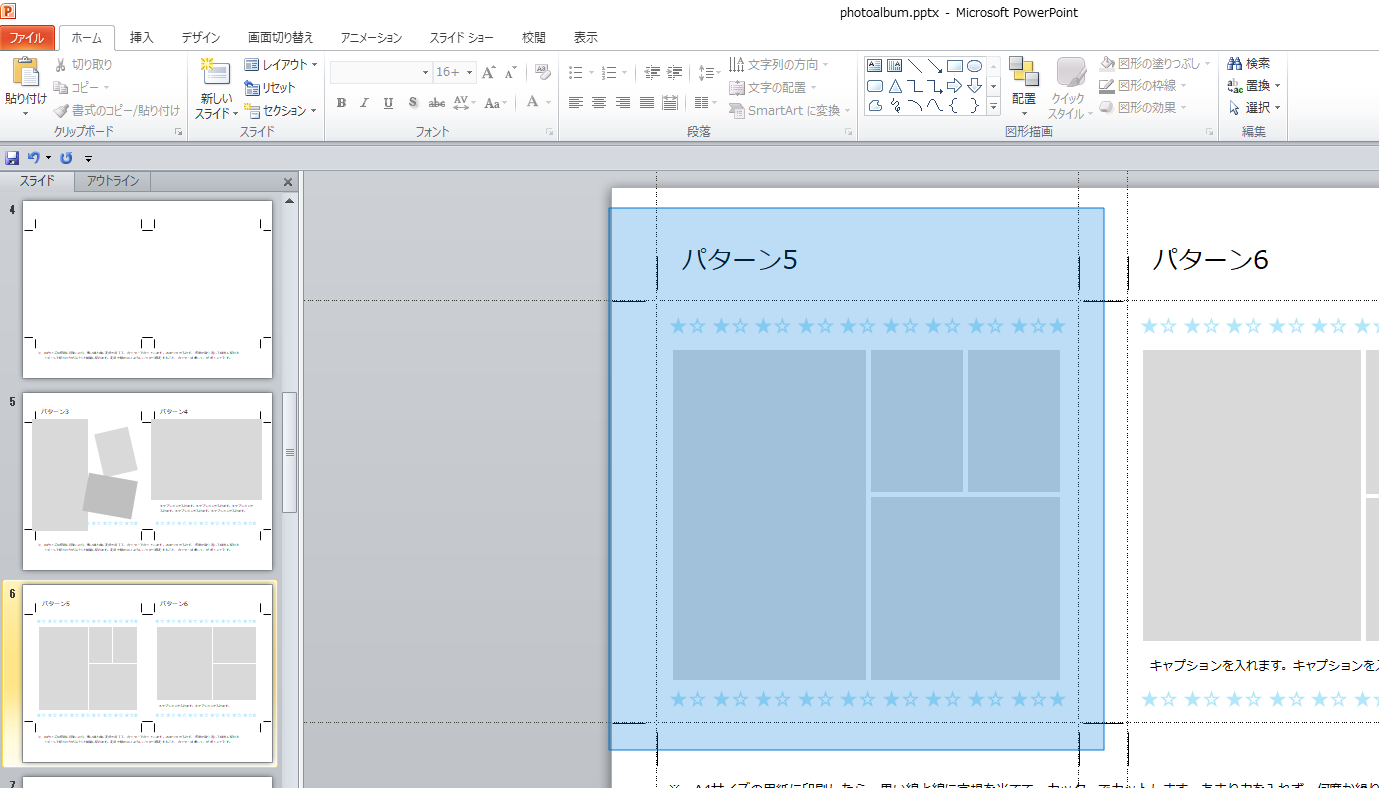Select the down block arrow shape

click(975, 86)
